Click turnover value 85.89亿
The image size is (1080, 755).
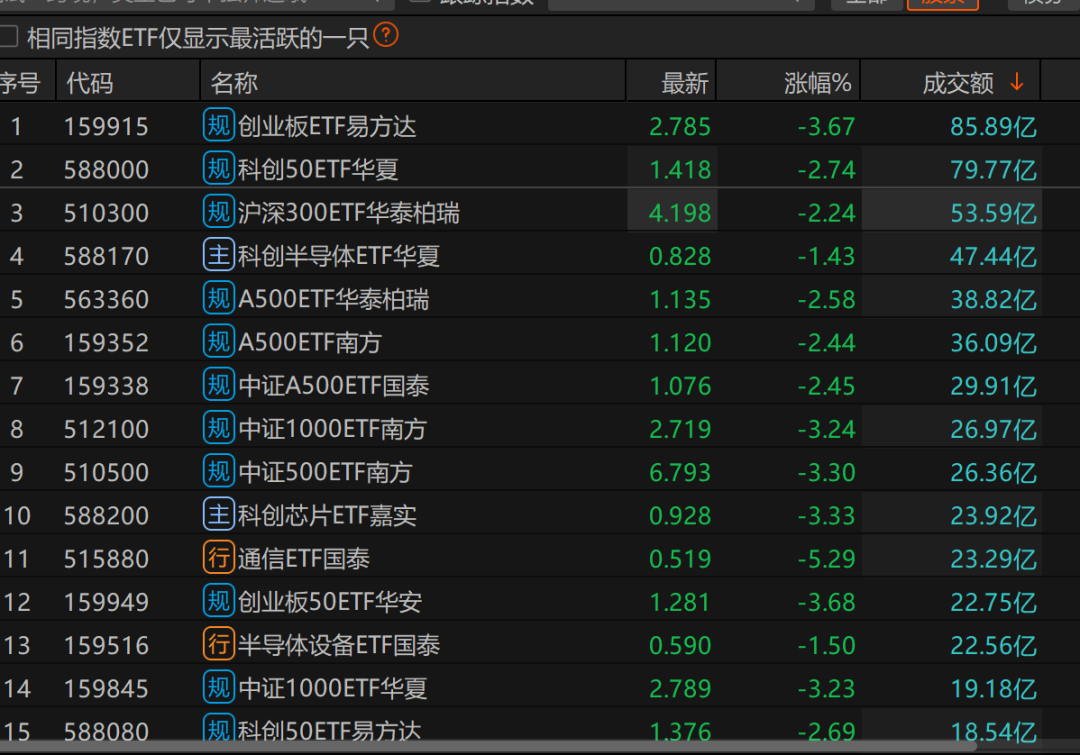point(993,127)
